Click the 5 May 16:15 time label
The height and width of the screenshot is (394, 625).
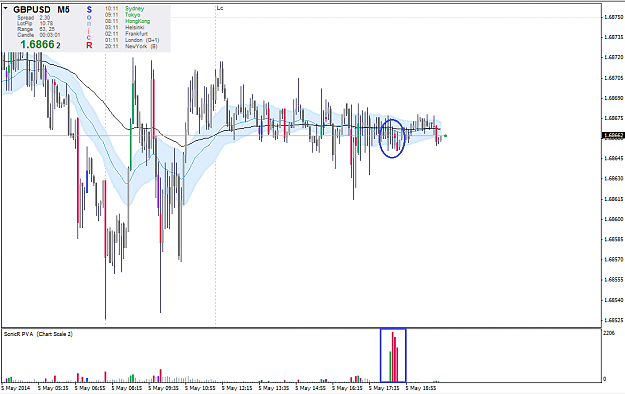tap(348, 388)
